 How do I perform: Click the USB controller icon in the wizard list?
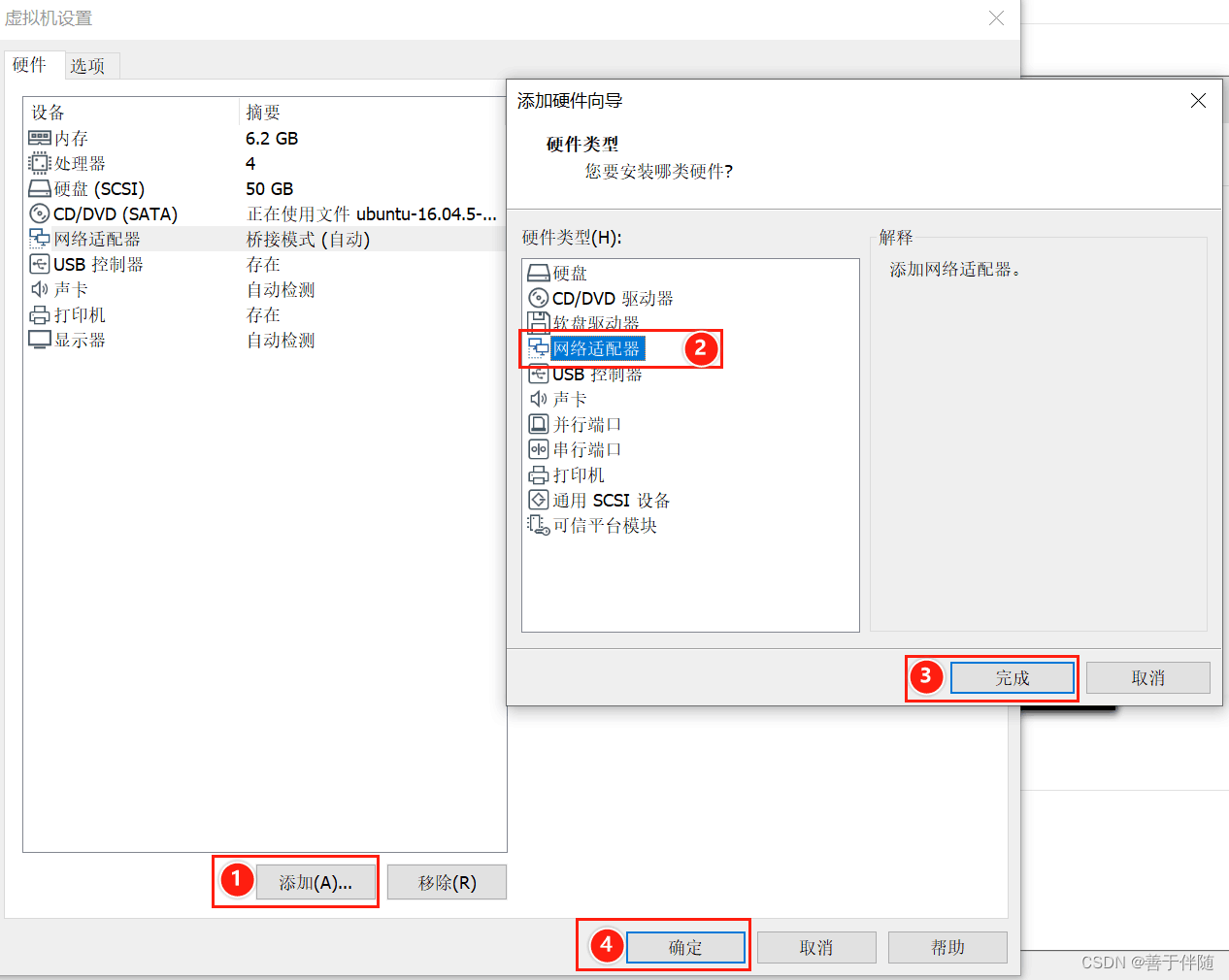pyautogui.click(x=539, y=374)
